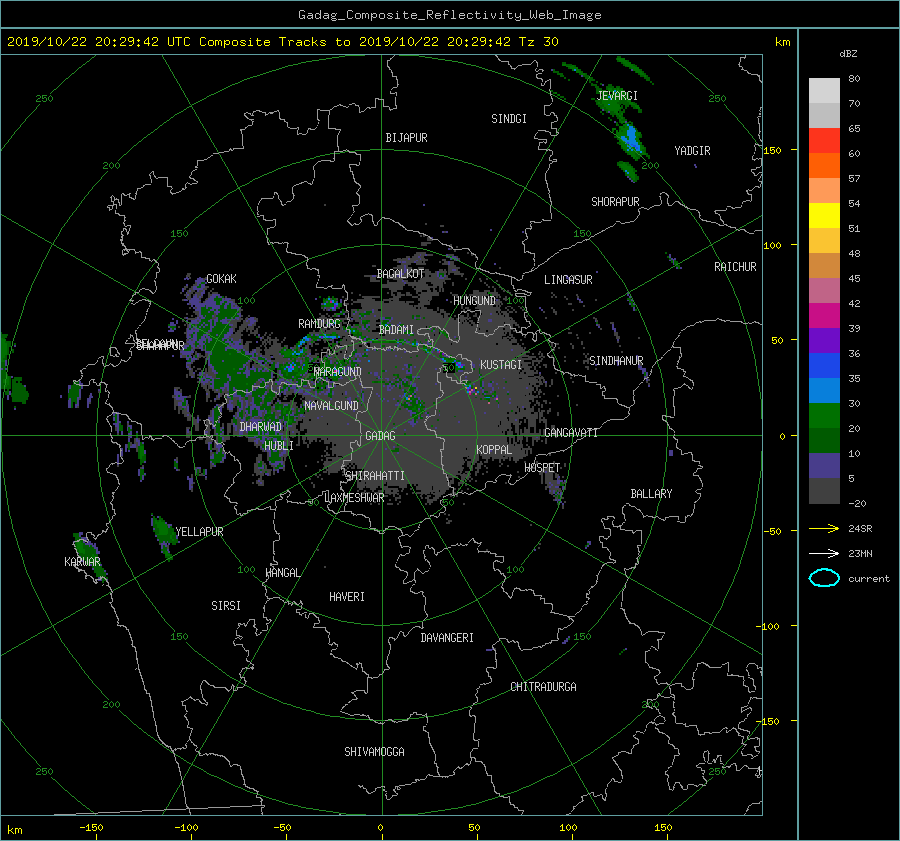Image resolution: width=900 pixels, height=841 pixels.
Task: Click the DHARWAD label
Action: pyautogui.click(x=260, y=427)
